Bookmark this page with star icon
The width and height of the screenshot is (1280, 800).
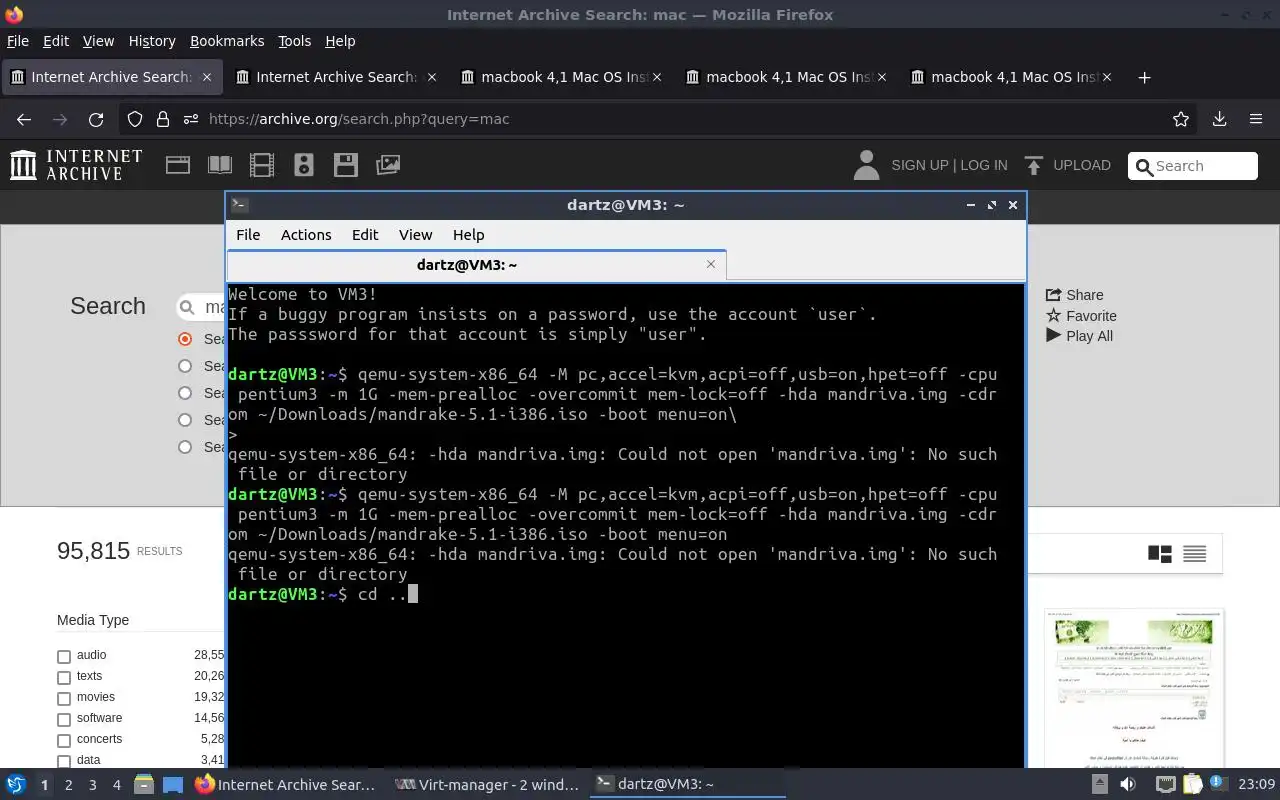1181,119
